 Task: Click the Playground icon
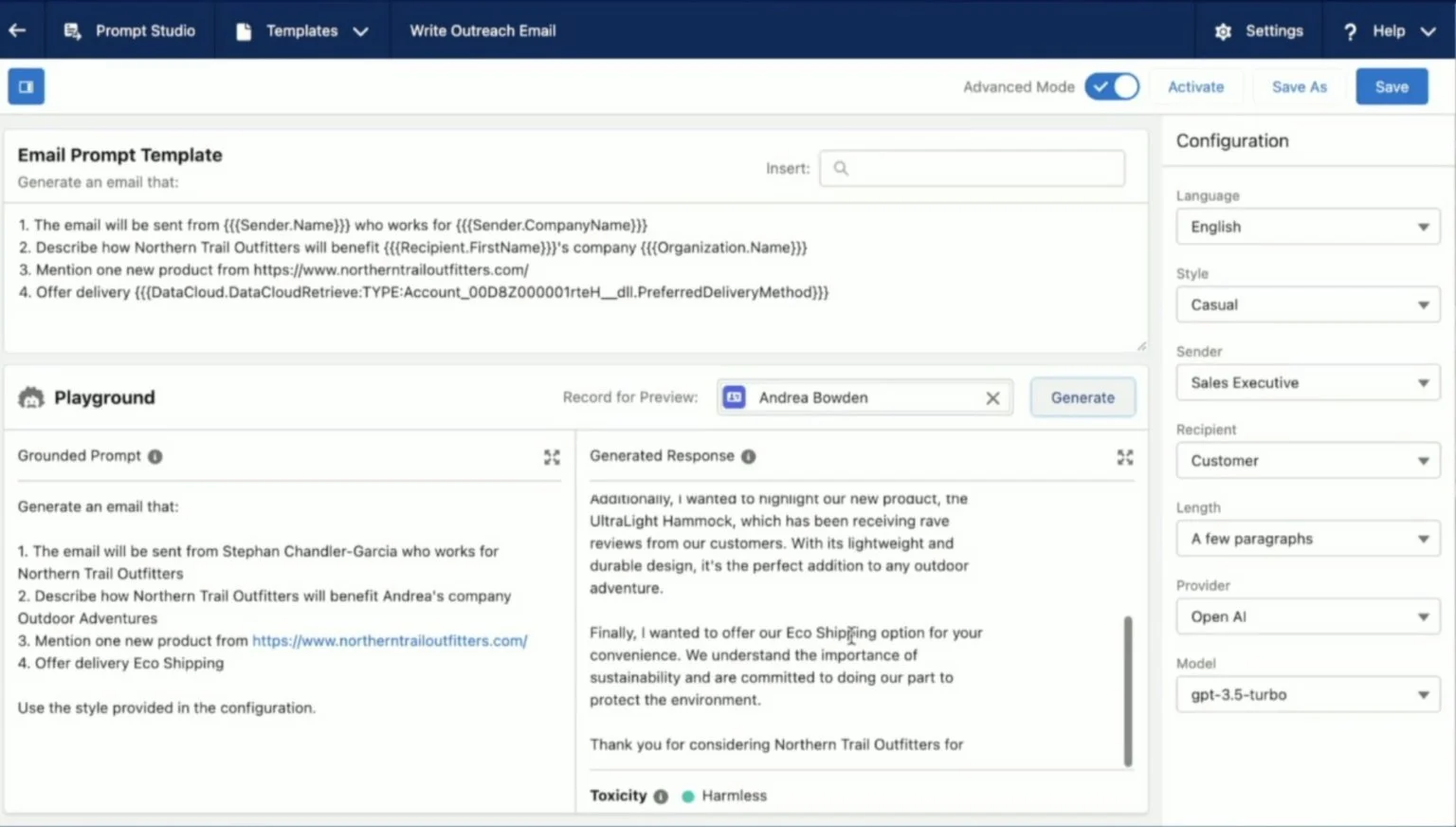point(31,397)
